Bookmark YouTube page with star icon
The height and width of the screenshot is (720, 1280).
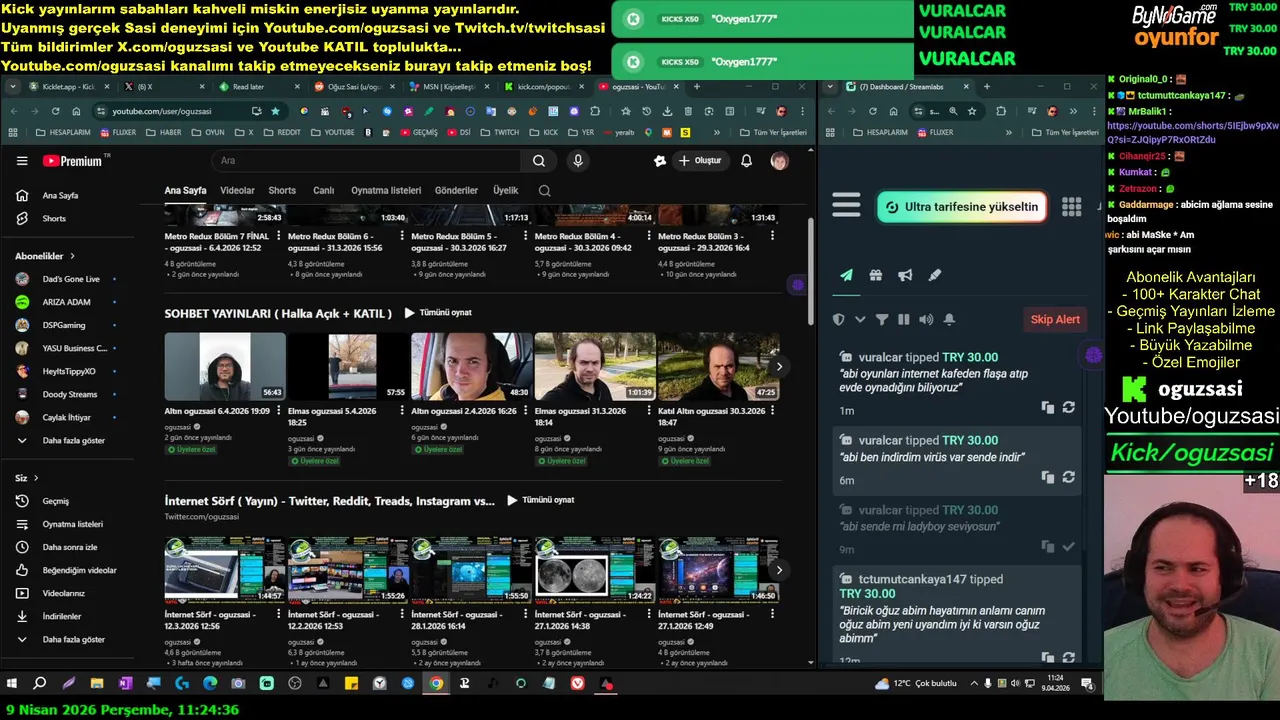pyautogui.click(x=275, y=111)
